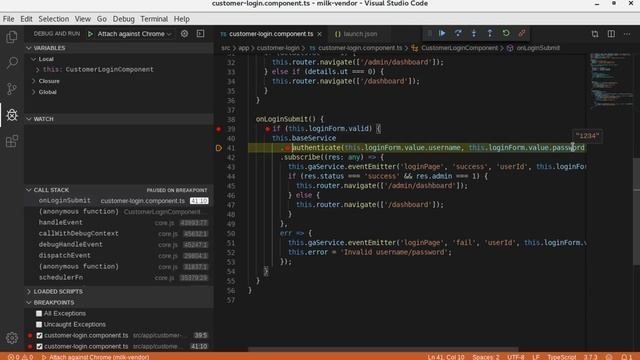Click Ln 41, Col 10 in the status bar

[x=446, y=357]
